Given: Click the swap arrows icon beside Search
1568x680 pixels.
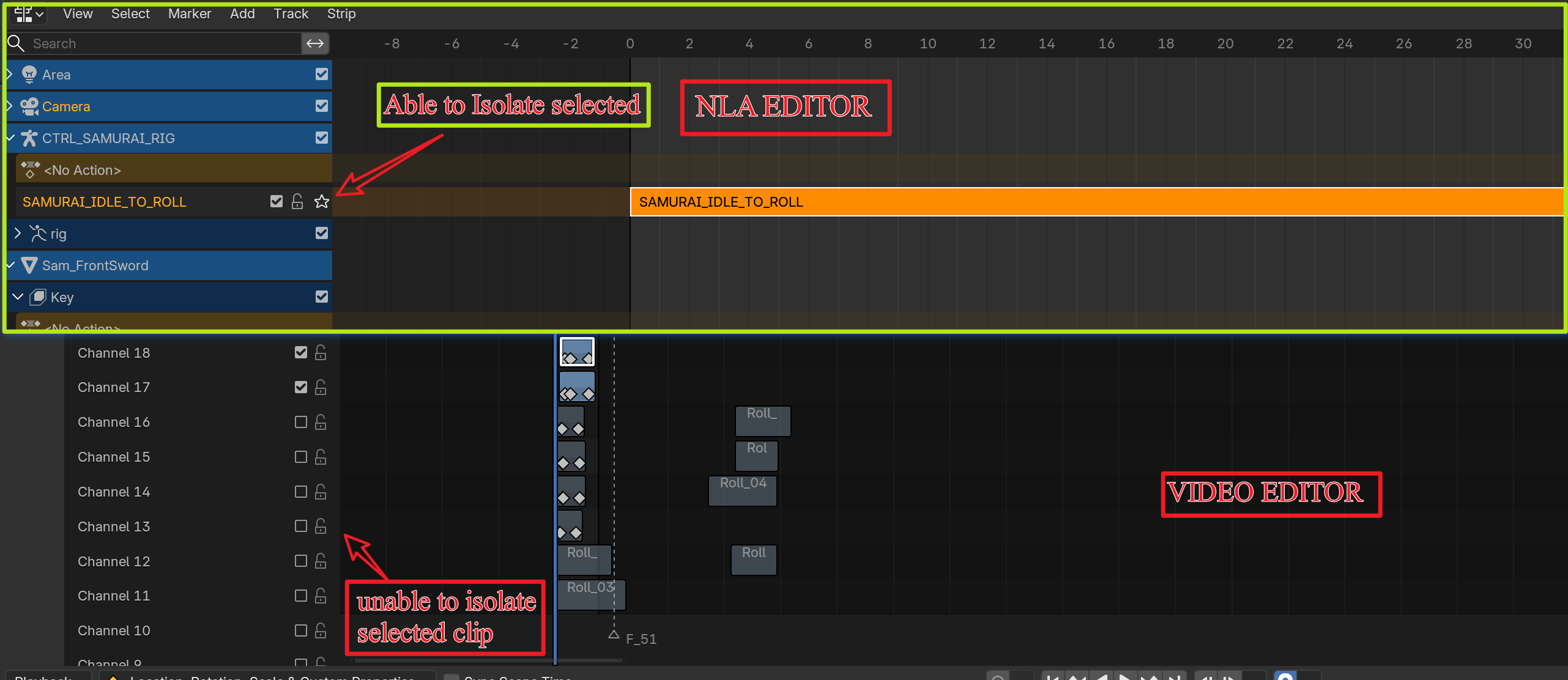Looking at the screenshot, I should click(315, 43).
